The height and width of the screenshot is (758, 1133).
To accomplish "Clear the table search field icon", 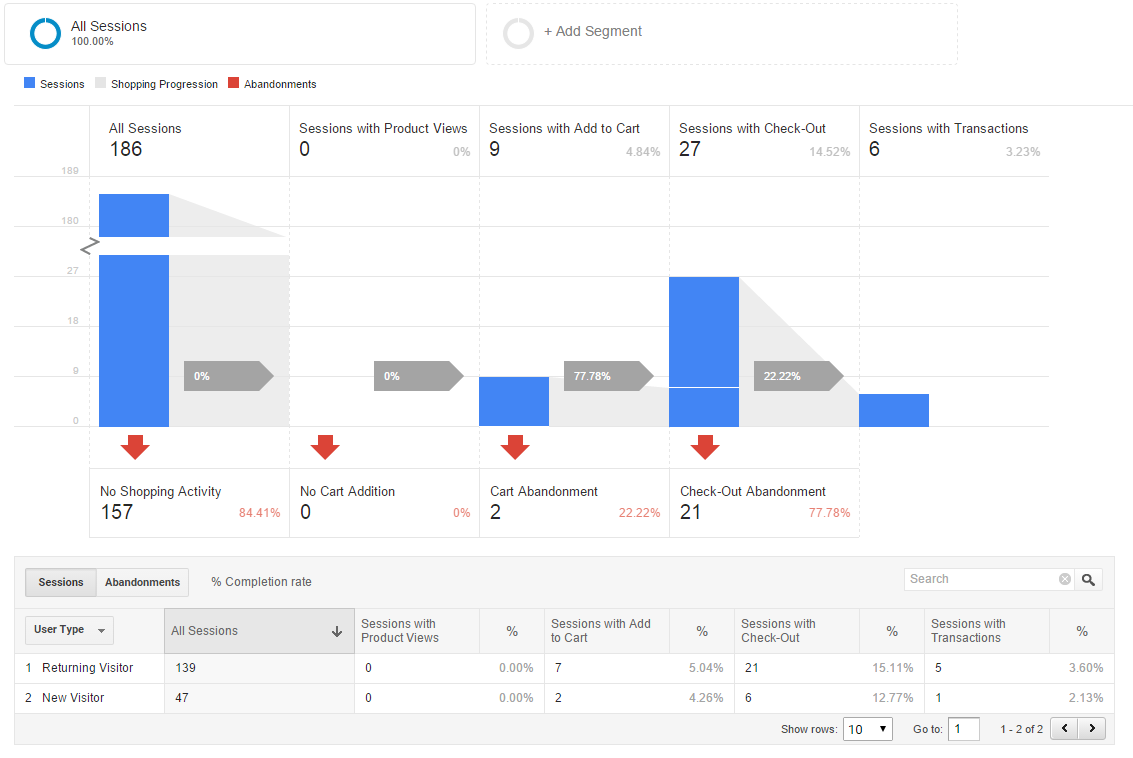I will coord(1065,579).
